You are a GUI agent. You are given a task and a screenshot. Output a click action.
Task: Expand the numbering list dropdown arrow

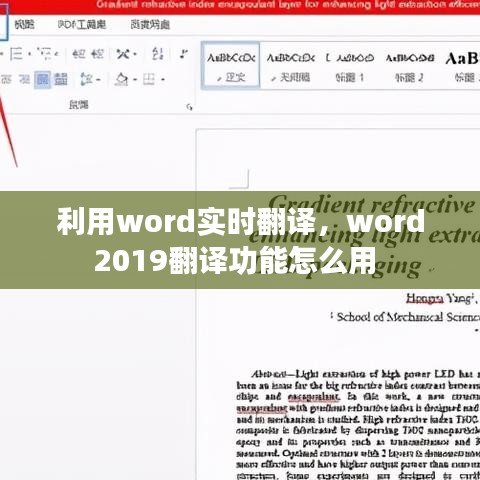point(29,54)
